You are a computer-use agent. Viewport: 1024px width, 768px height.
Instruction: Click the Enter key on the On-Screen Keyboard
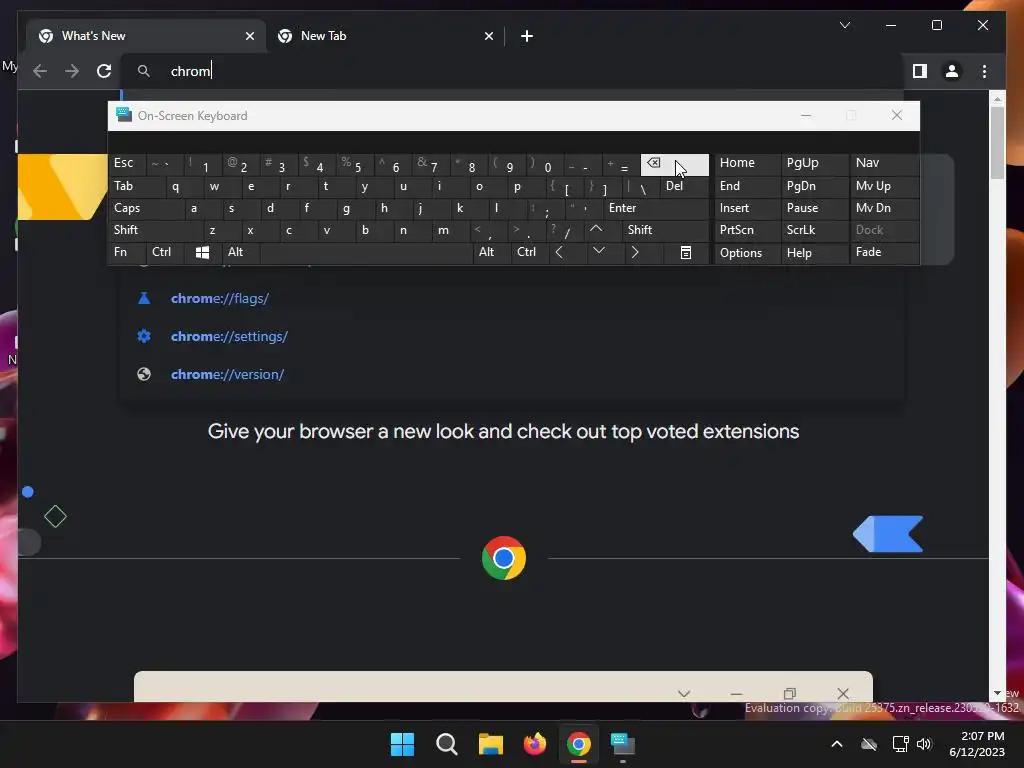[x=656, y=208]
